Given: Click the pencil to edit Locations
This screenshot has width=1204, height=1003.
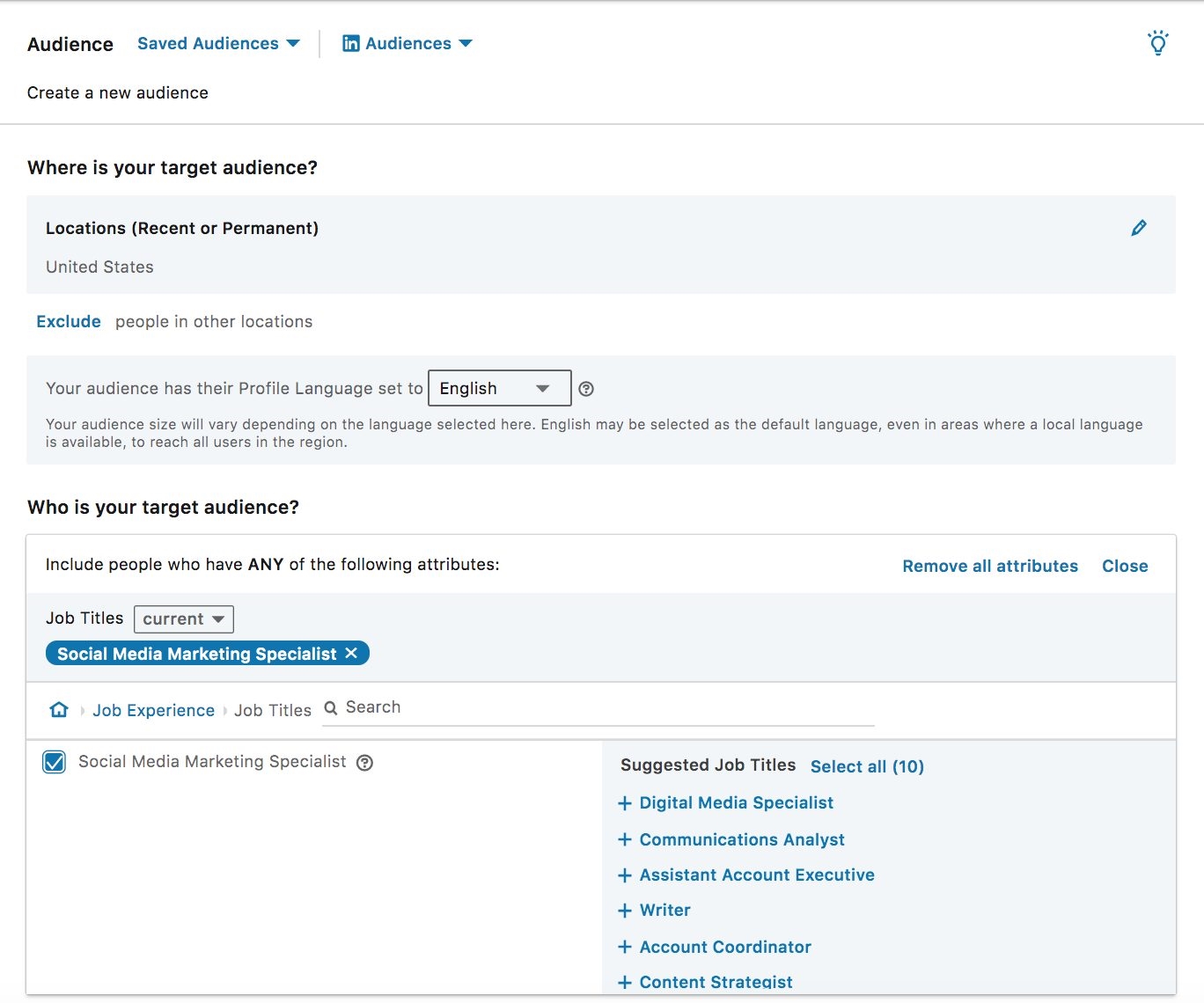Looking at the screenshot, I should [x=1139, y=228].
